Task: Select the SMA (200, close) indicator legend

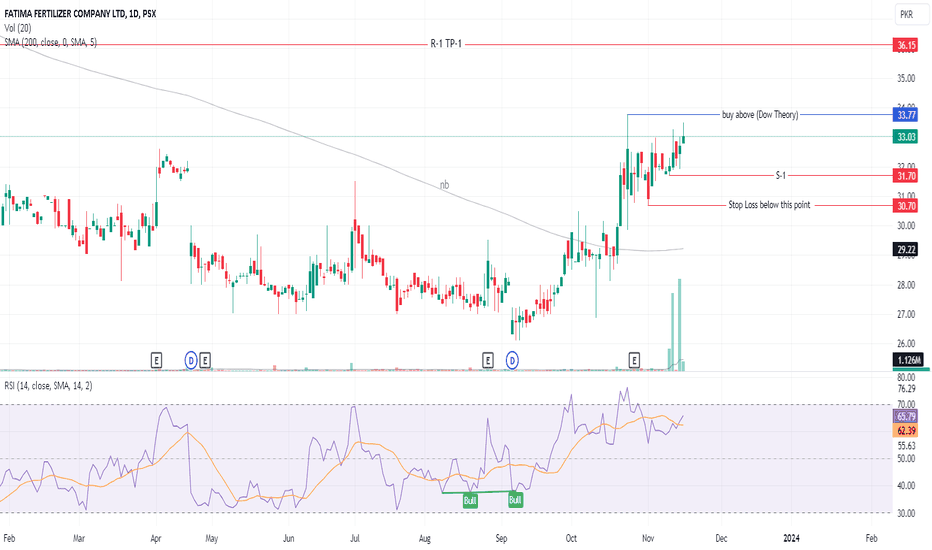Action: [x=51, y=42]
